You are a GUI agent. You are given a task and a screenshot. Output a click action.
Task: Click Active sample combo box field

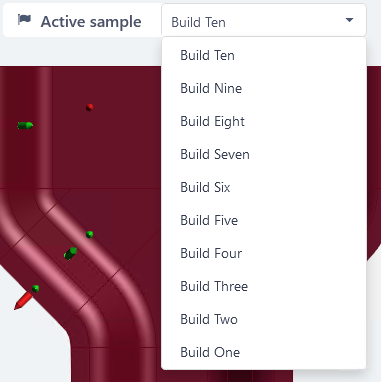tap(264, 20)
